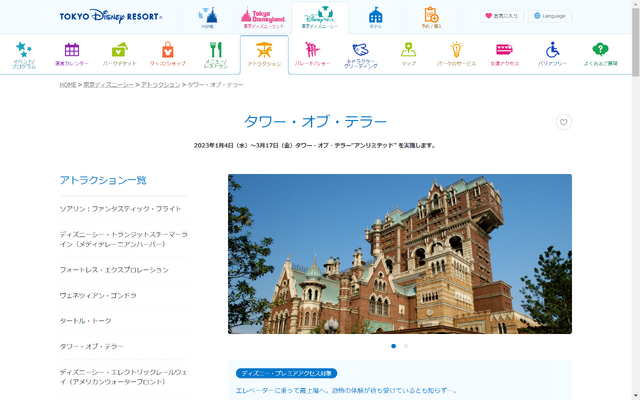Screen dimensions: 640x400
Task: Click the Tokyo Disney Resort logo
Action: coord(111,16)
